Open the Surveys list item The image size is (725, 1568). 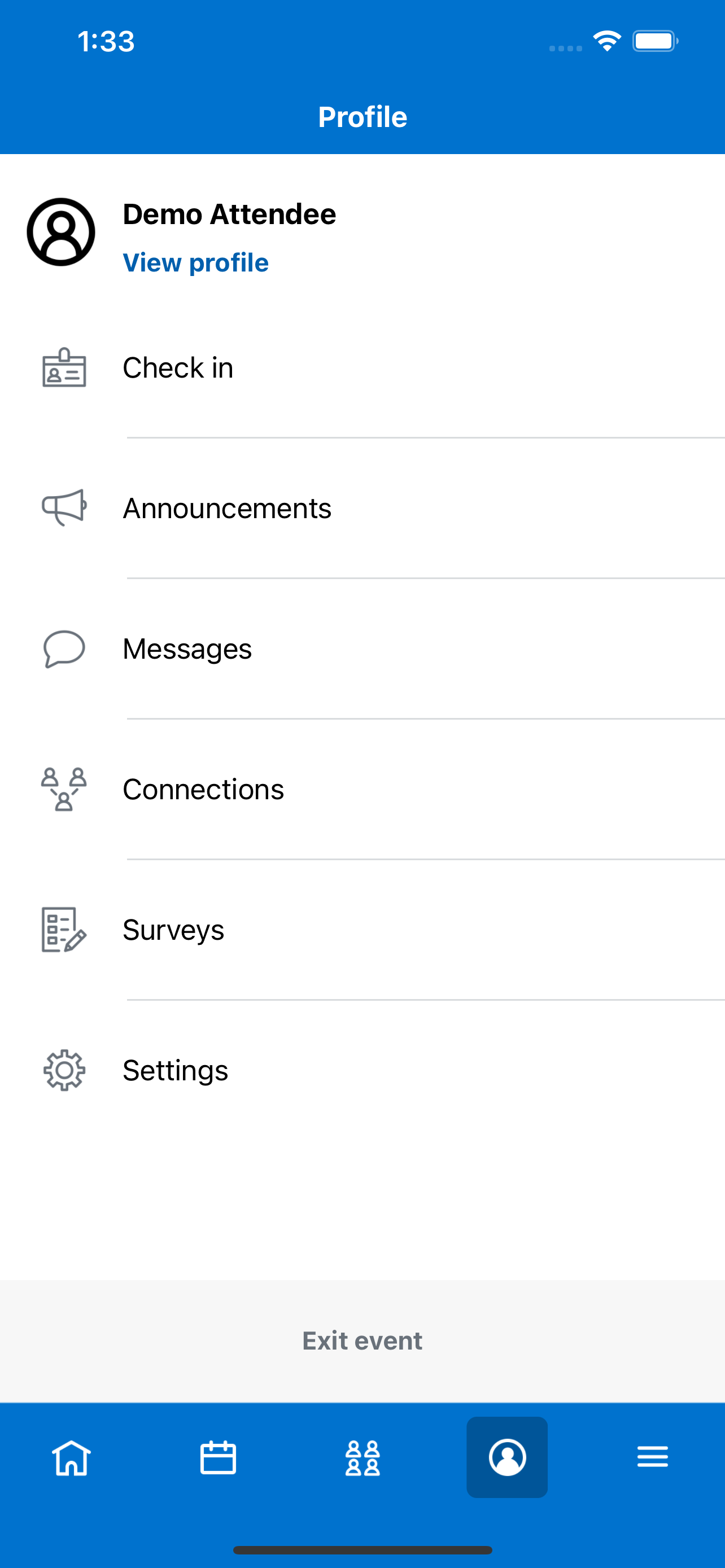pyautogui.click(x=363, y=930)
